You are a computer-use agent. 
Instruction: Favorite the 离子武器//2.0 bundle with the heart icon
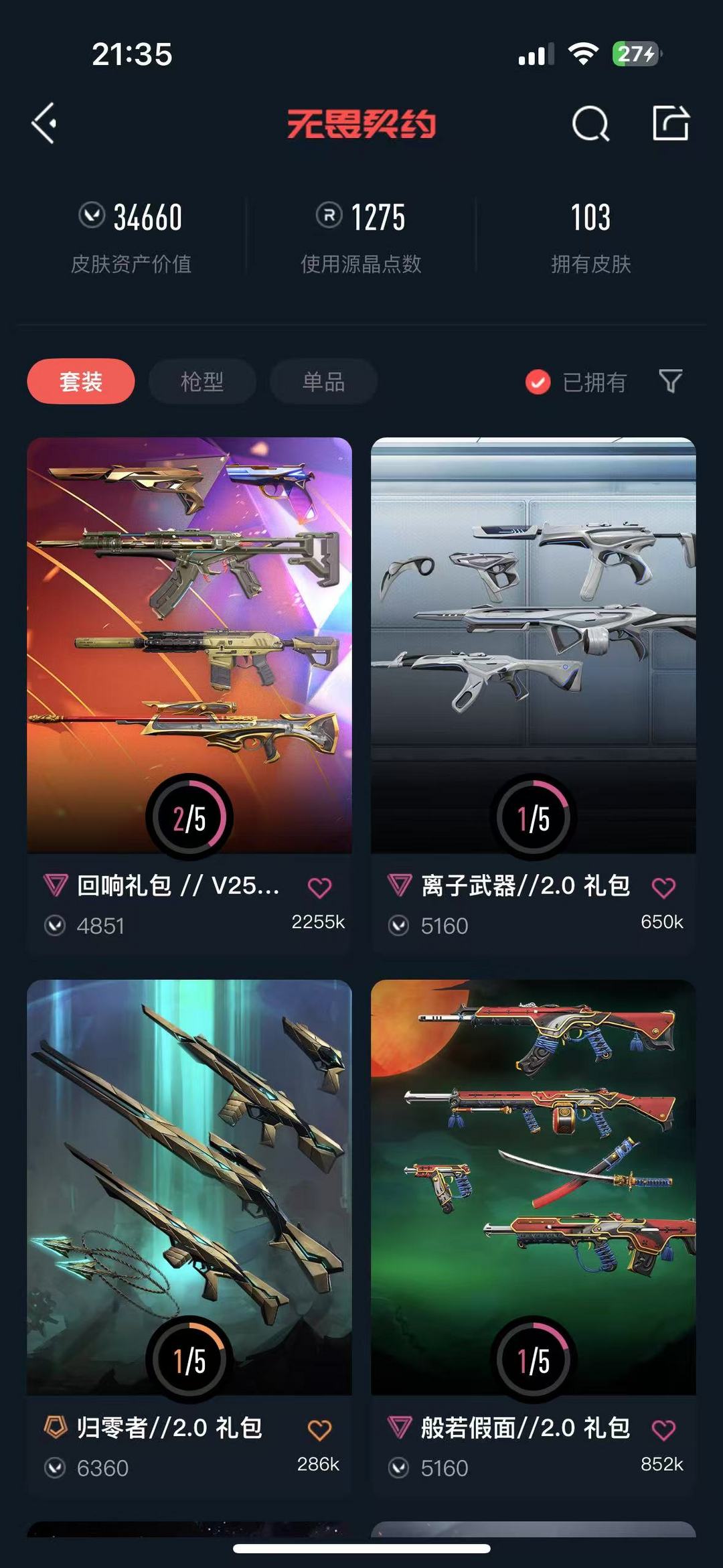point(663,887)
